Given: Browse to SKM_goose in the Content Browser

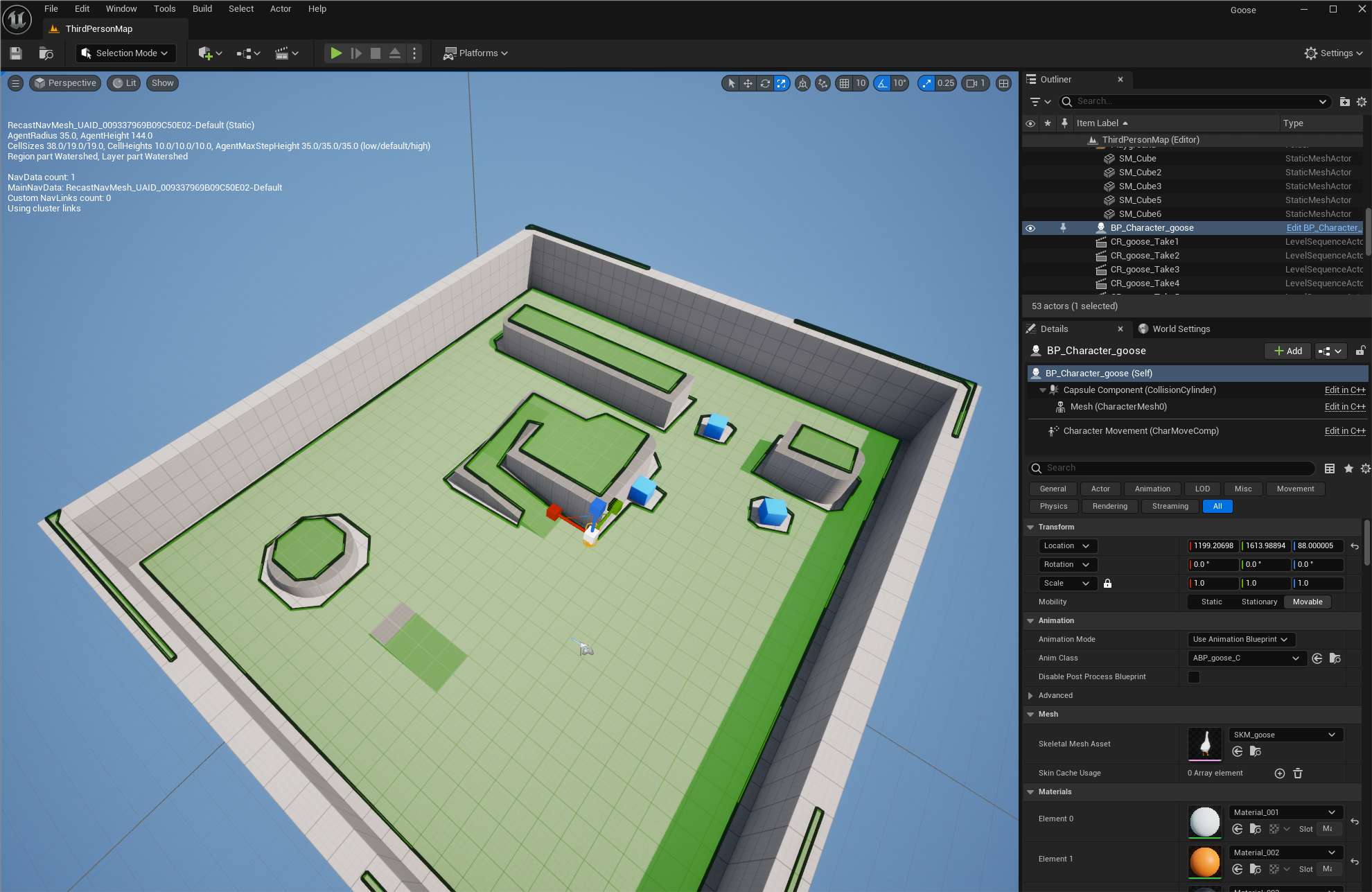Looking at the screenshot, I should (x=1256, y=751).
